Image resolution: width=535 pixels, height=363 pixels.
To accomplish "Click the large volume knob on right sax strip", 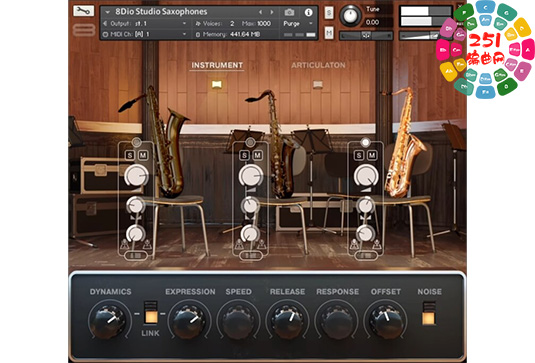I will (x=366, y=175).
